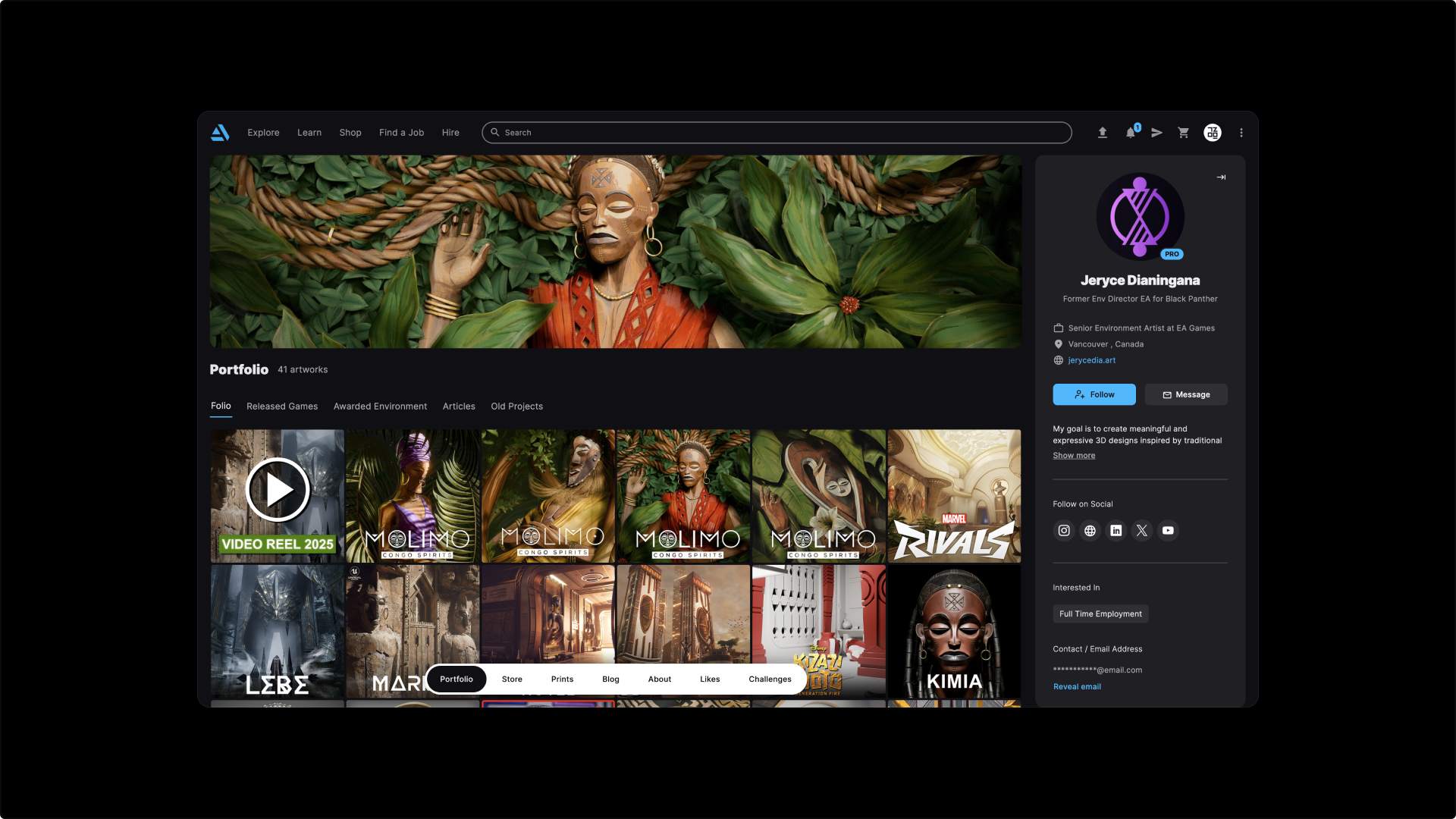
Task: Open the LinkedIn social icon
Action: (1116, 531)
